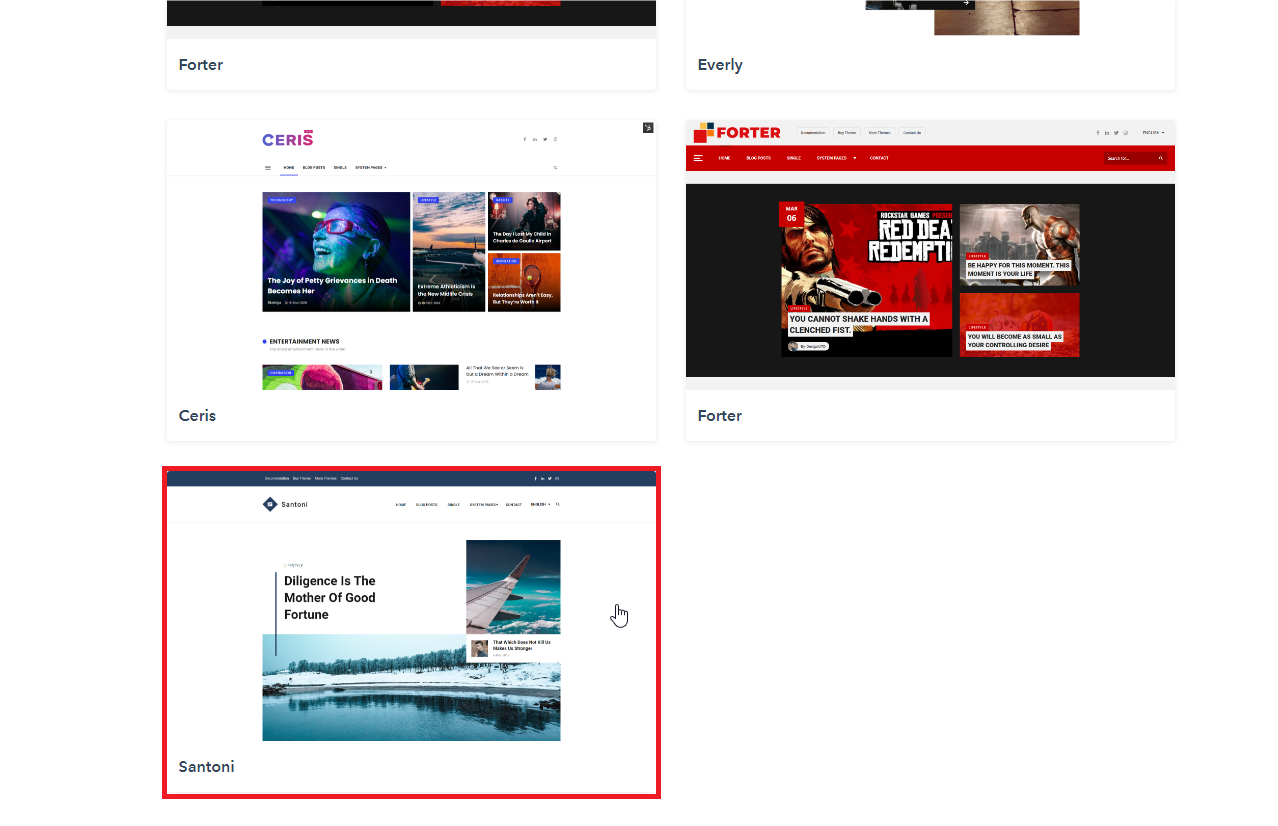Image resolution: width=1278 pixels, height=826 pixels.
Task: Click the Forter logo in the preview header
Action: click(x=737, y=132)
